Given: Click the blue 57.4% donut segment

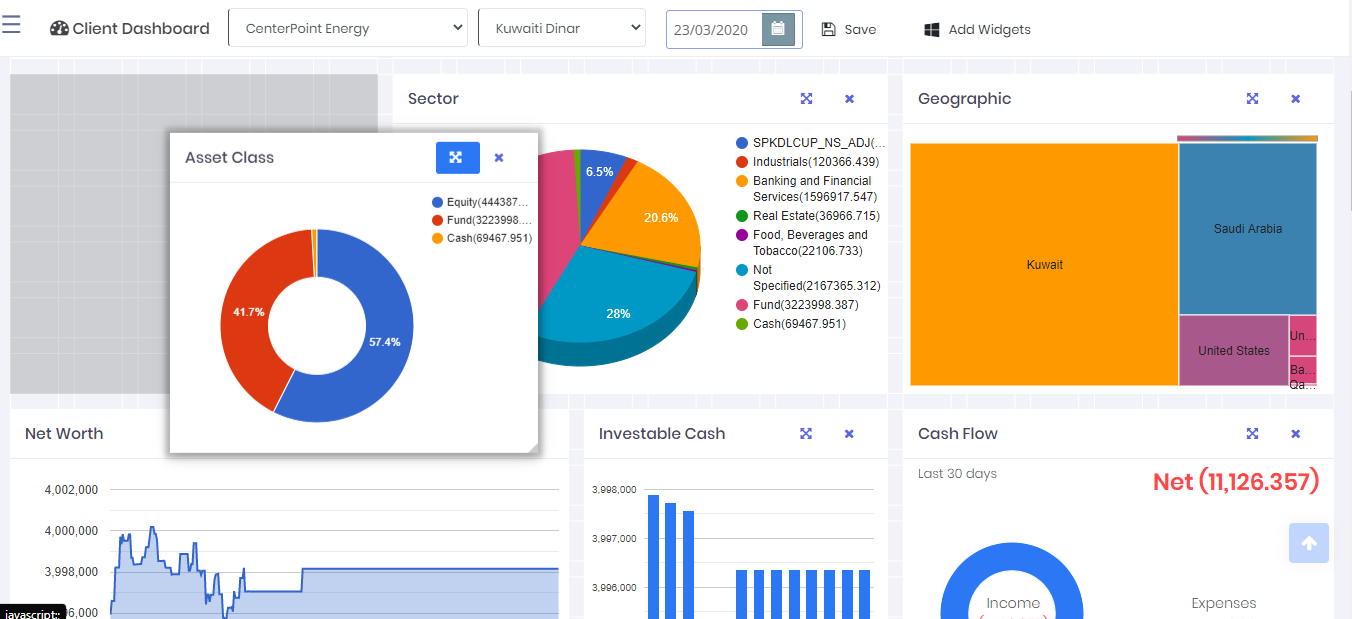Looking at the screenshot, I should (x=384, y=342).
